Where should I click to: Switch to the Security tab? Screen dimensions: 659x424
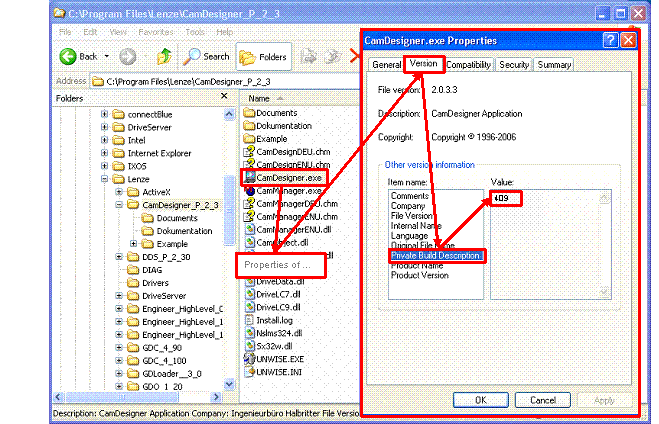[514, 65]
